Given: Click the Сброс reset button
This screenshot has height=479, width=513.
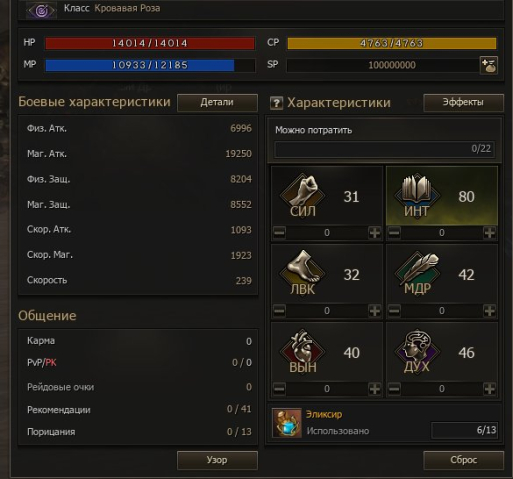Looking at the screenshot, I should tap(463, 460).
